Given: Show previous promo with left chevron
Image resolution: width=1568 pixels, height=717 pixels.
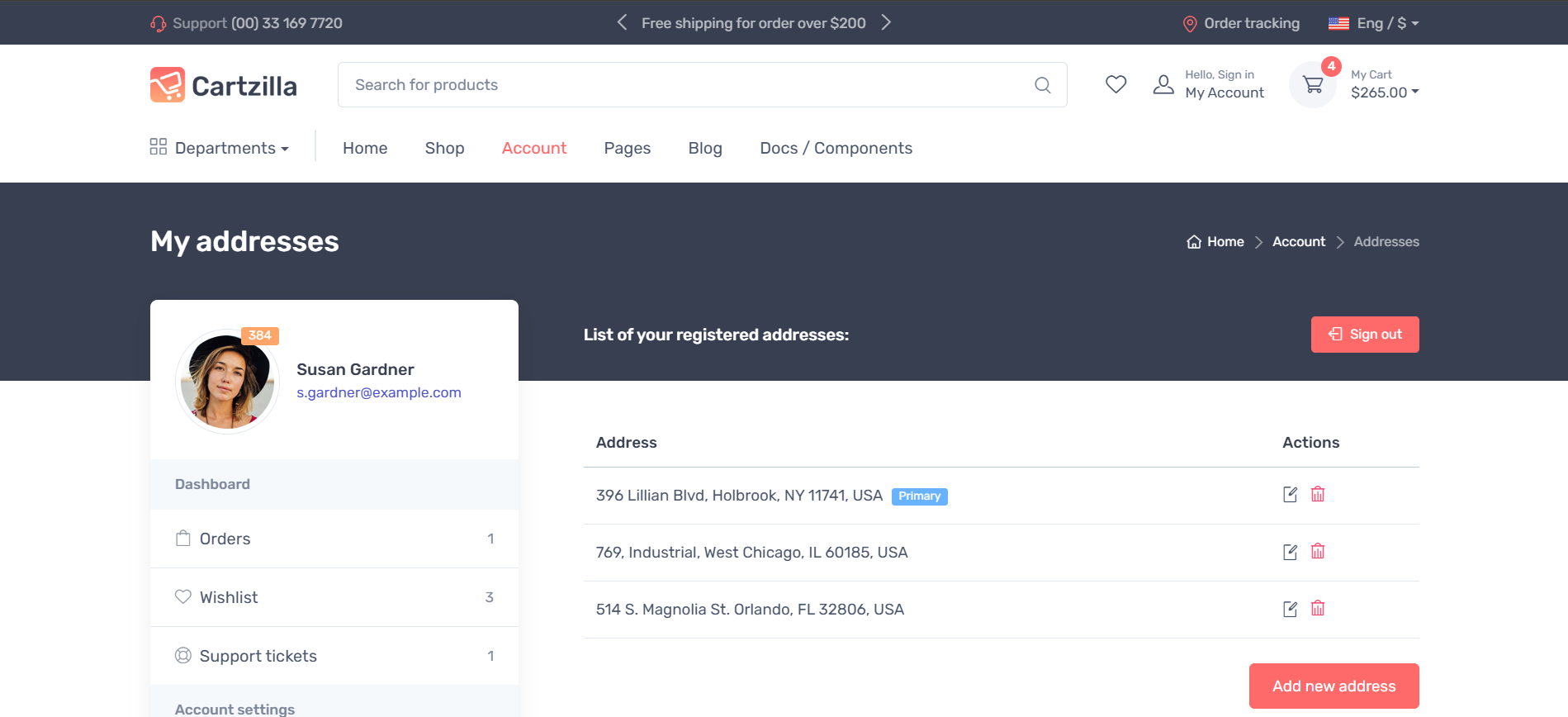Looking at the screenshot, I should (x=623, y=22).
